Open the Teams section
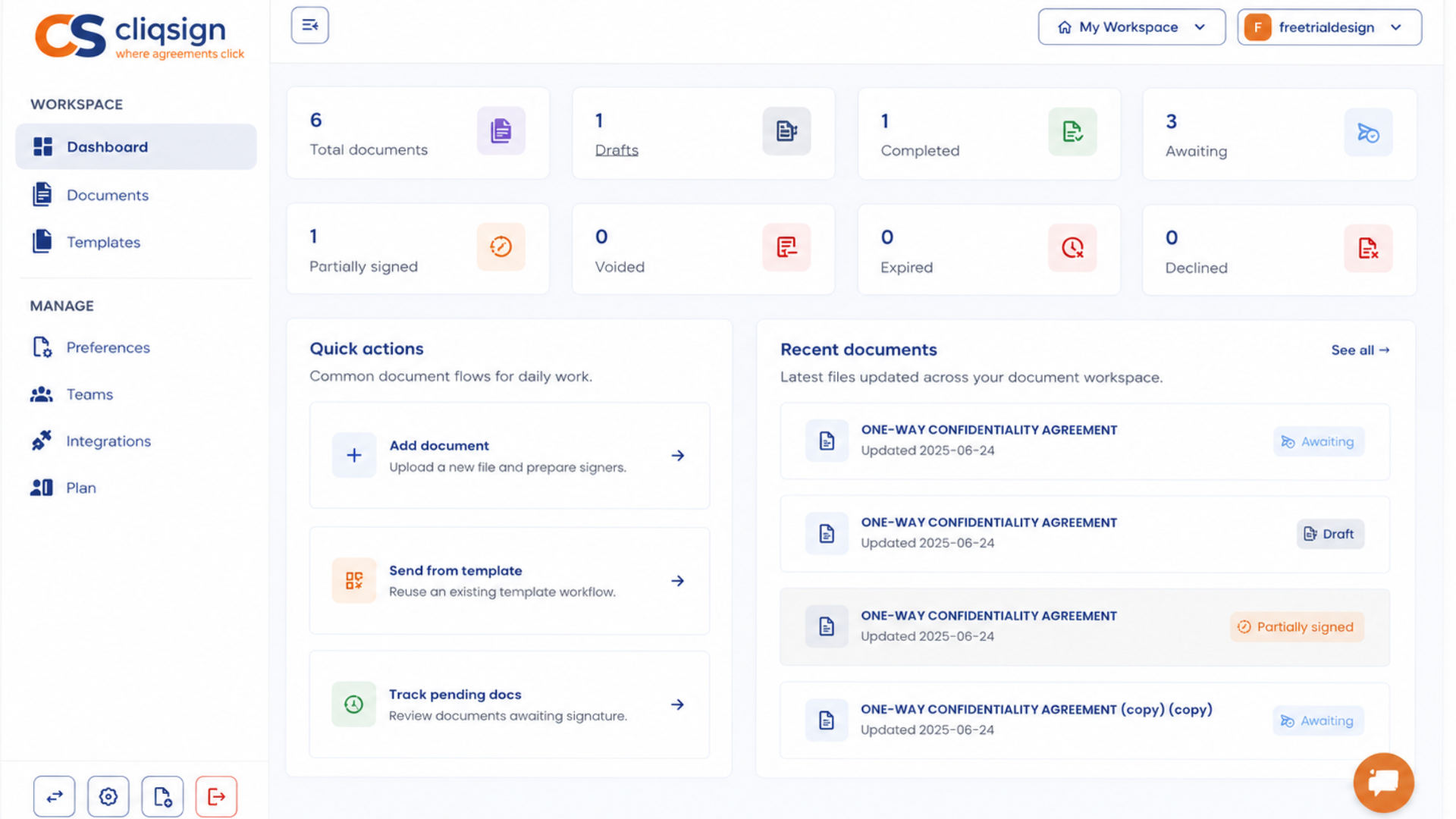This screenshot has height=819, width=1456. coord(89,394)
